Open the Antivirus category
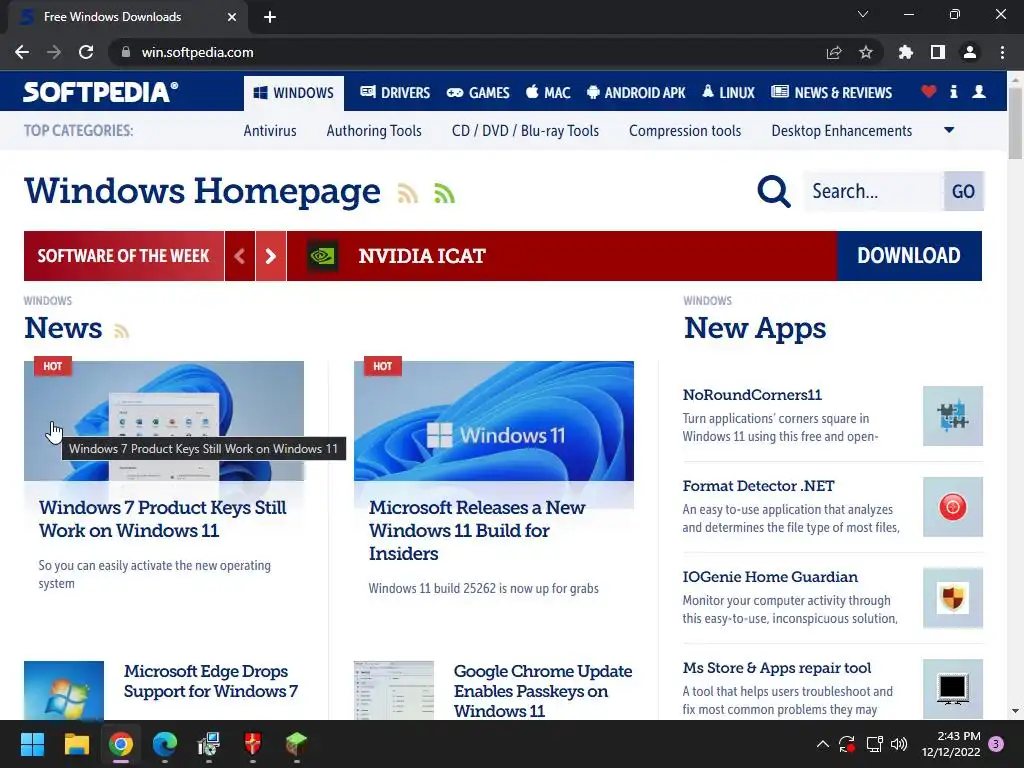The height and width of the screenshot is (768, 1024). (270, 131)
